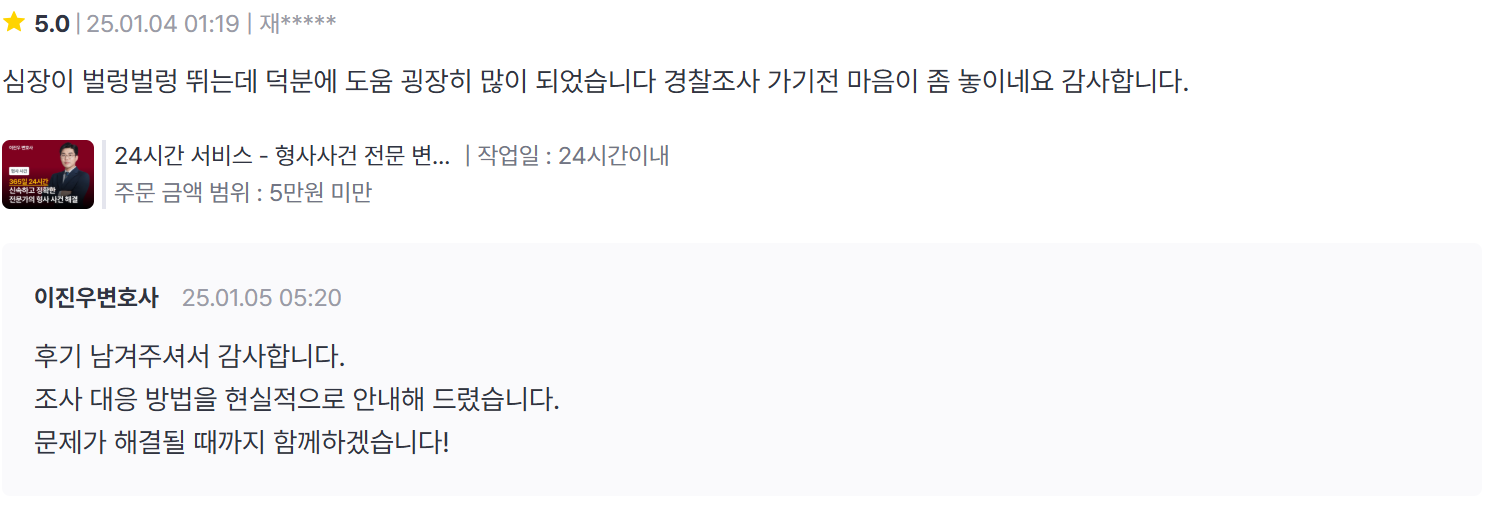Image resolution: width=1500 pixels, height=515 pixels.
Task: Click the 365일 24시간 banner text in thumbnail
Action: [29, 180]
